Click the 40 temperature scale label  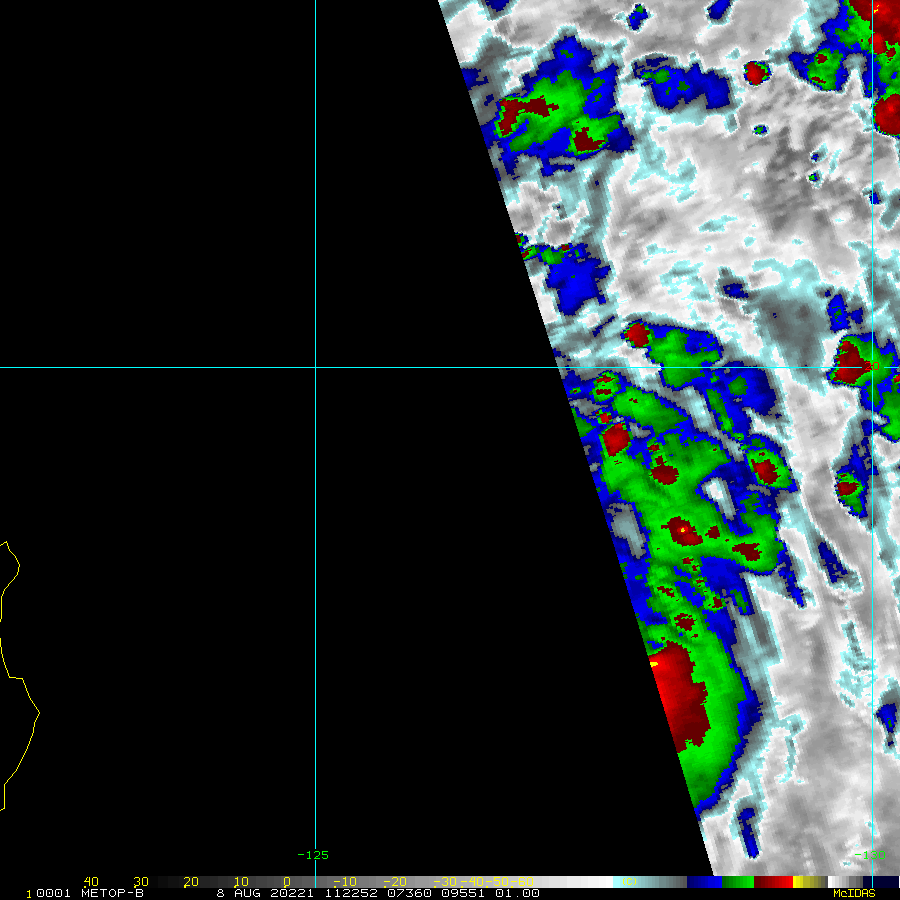click(x=91, y=882)
